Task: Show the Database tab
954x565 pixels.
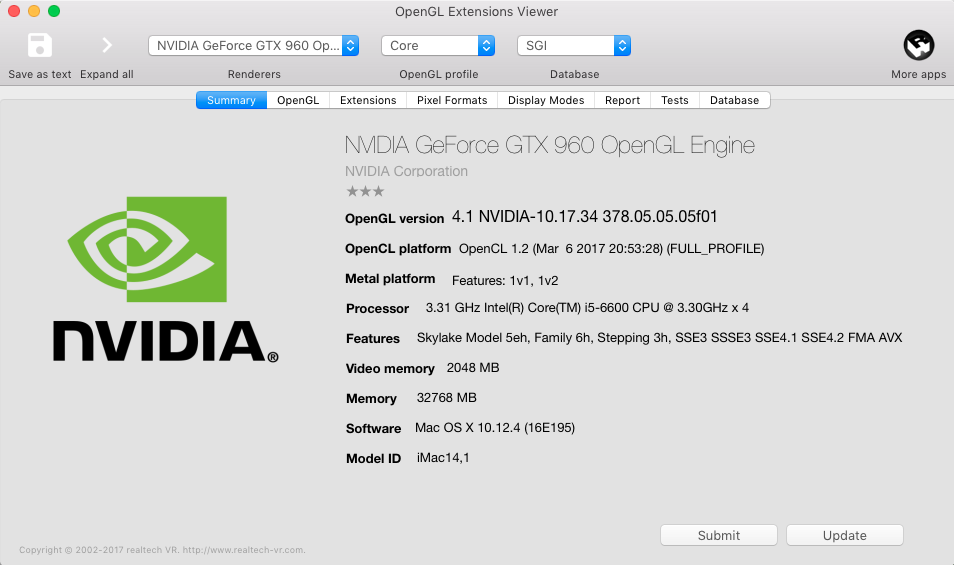Action: (x=734, y=100)
